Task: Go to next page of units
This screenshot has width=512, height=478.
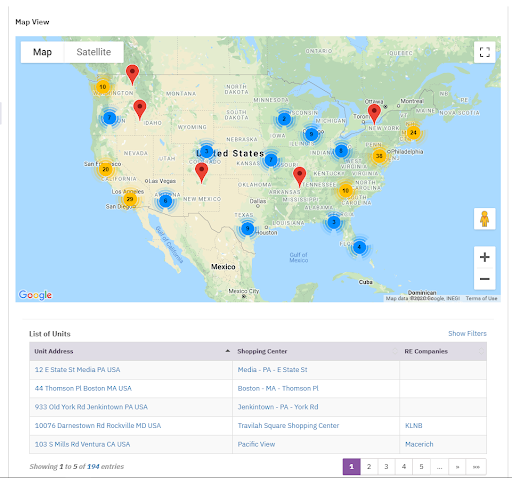Action: click(x=457, y=467)
